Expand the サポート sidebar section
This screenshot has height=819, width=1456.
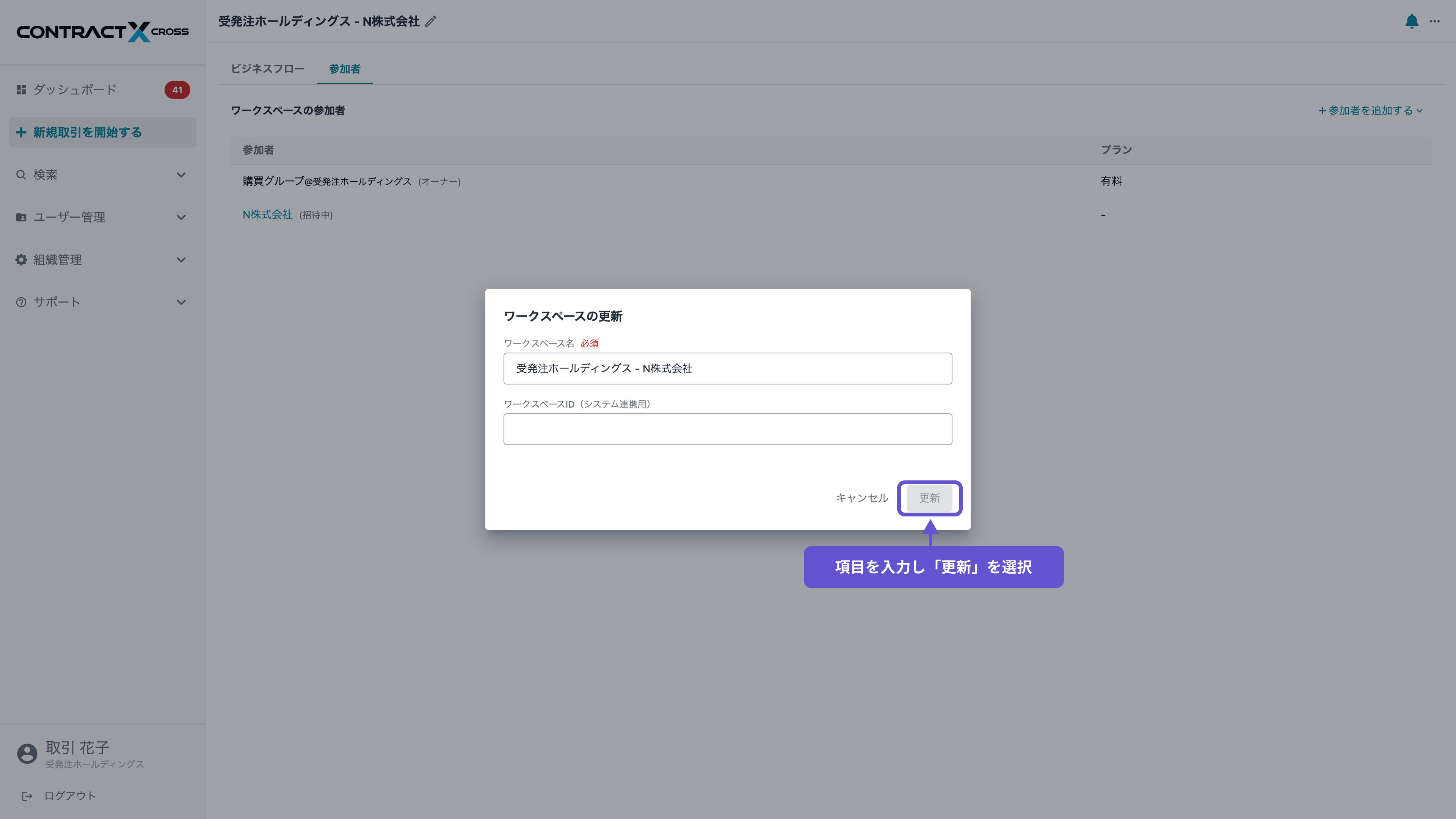[181, 303]
